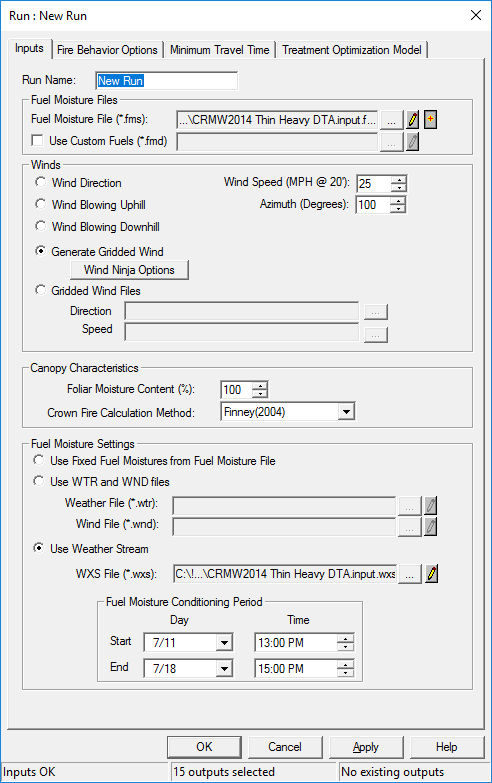Image resolution: width=492 pixels, height=783 pixels.
Task: Browse for the WXS weather stream file
Action: [410, 575]
